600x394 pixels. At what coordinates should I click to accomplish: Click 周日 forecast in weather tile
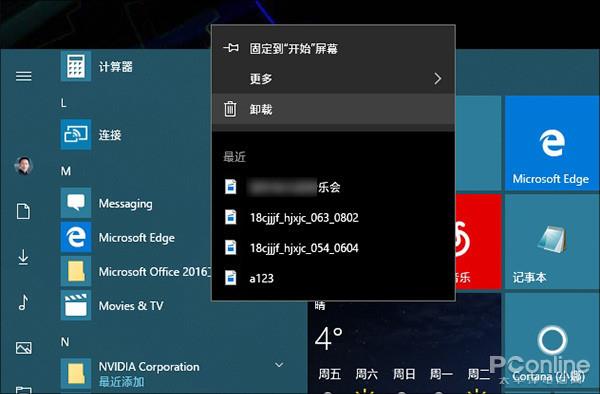coord(404,374)
